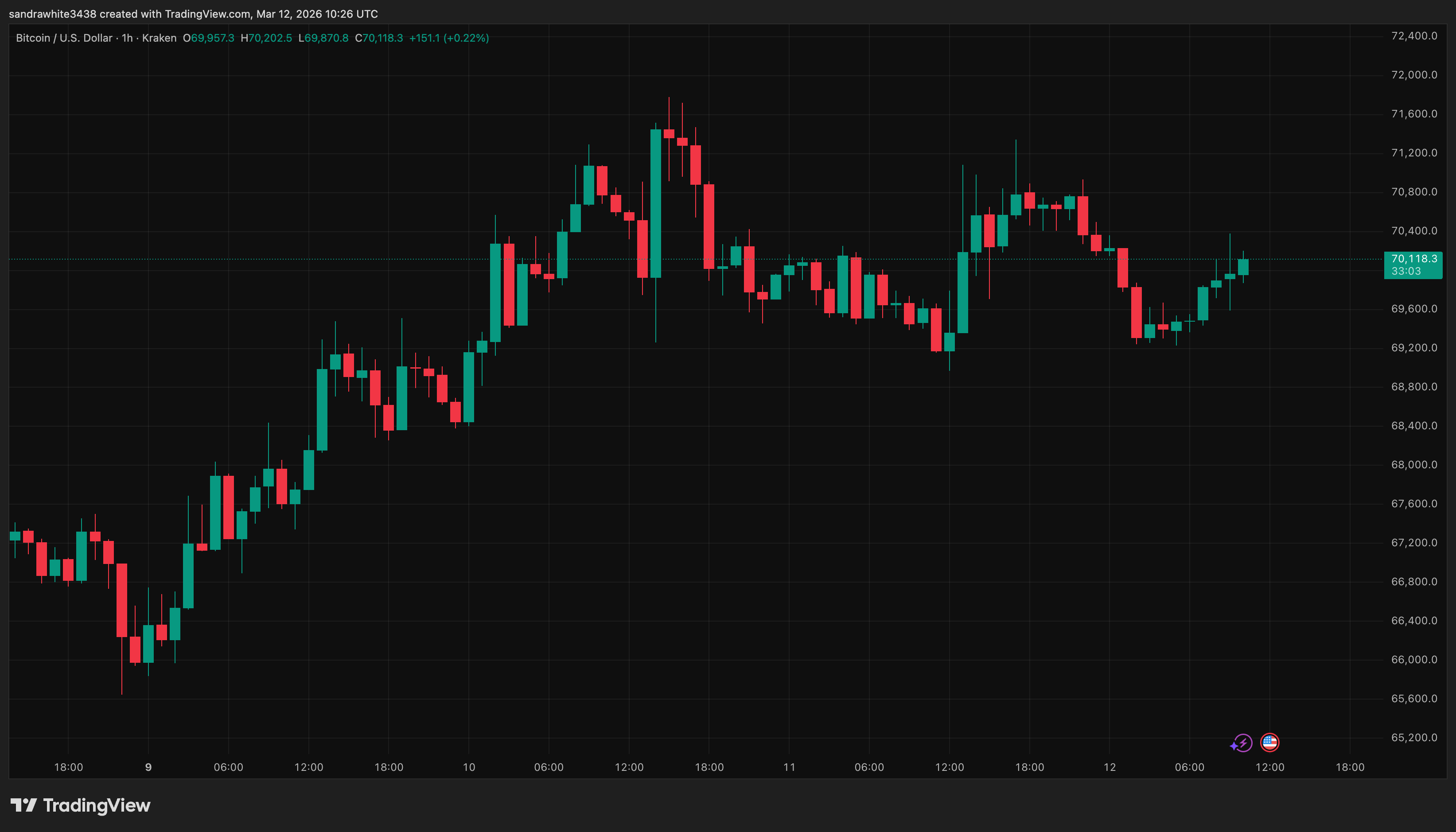The width and height of the screenshot is (1456, 832).
Task: Click the high value H70,202.5
Action: 268,38
